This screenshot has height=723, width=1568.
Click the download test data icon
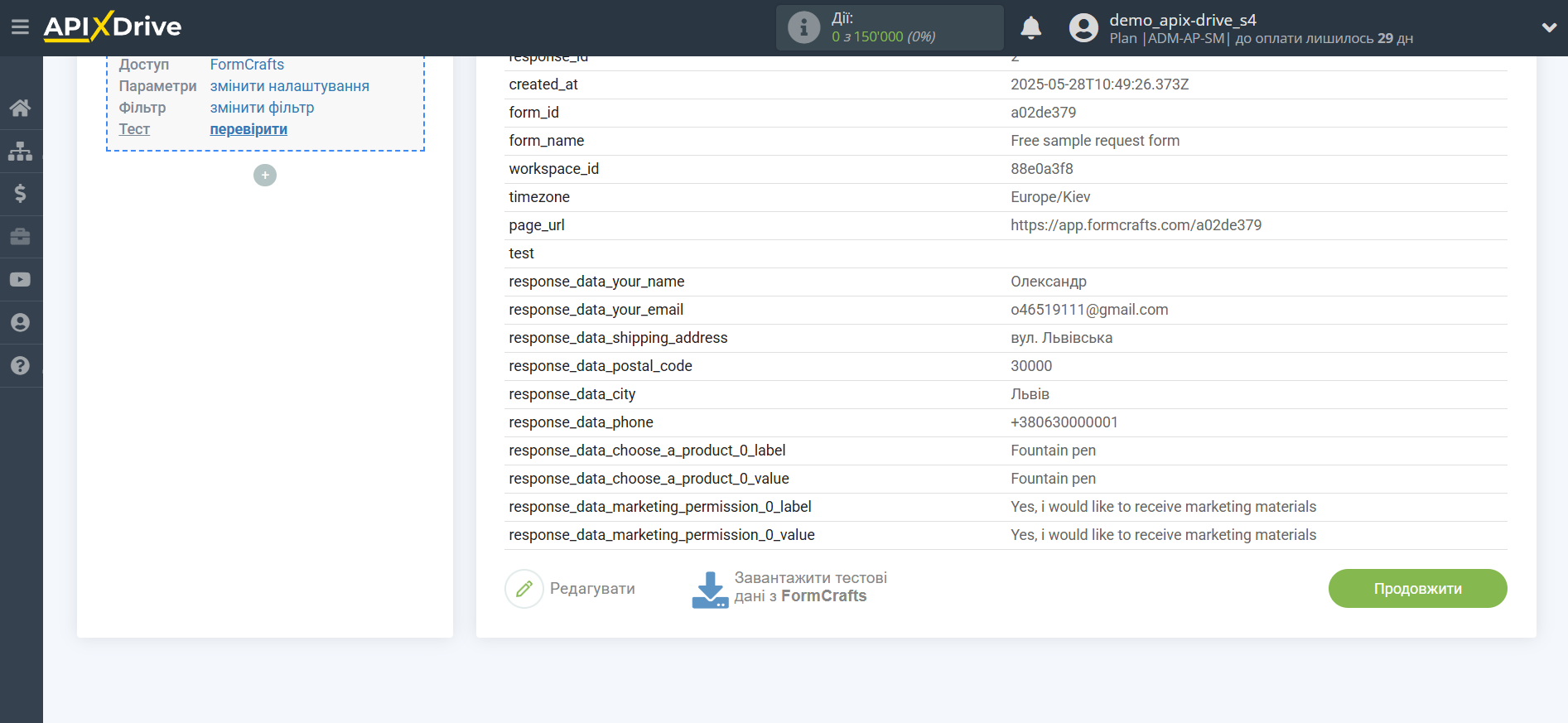pyautogui.click(x=710, y=590)
